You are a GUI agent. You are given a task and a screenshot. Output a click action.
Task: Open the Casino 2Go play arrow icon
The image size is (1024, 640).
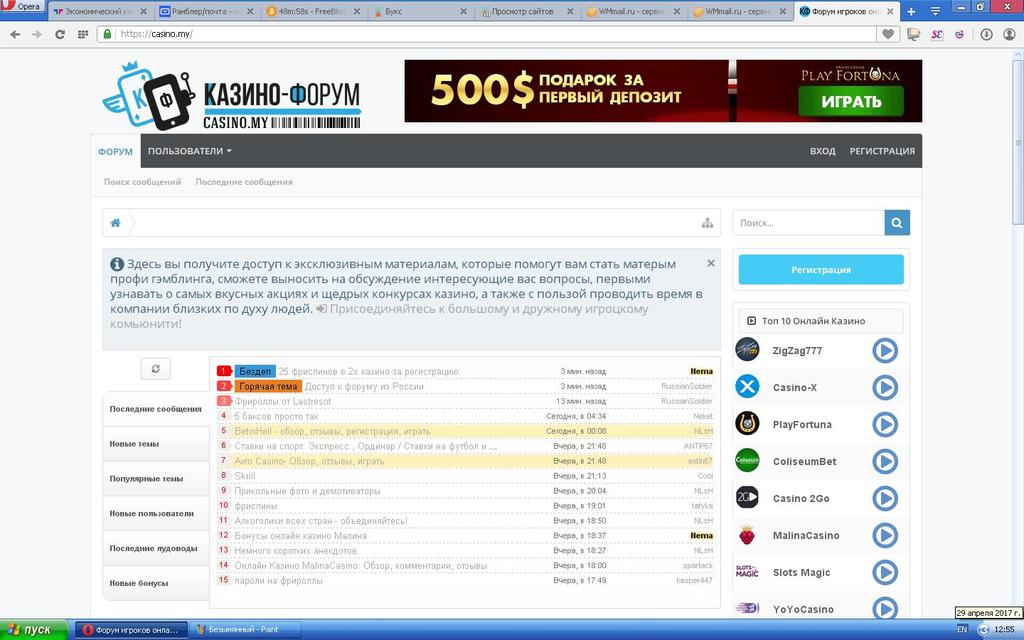885,498
